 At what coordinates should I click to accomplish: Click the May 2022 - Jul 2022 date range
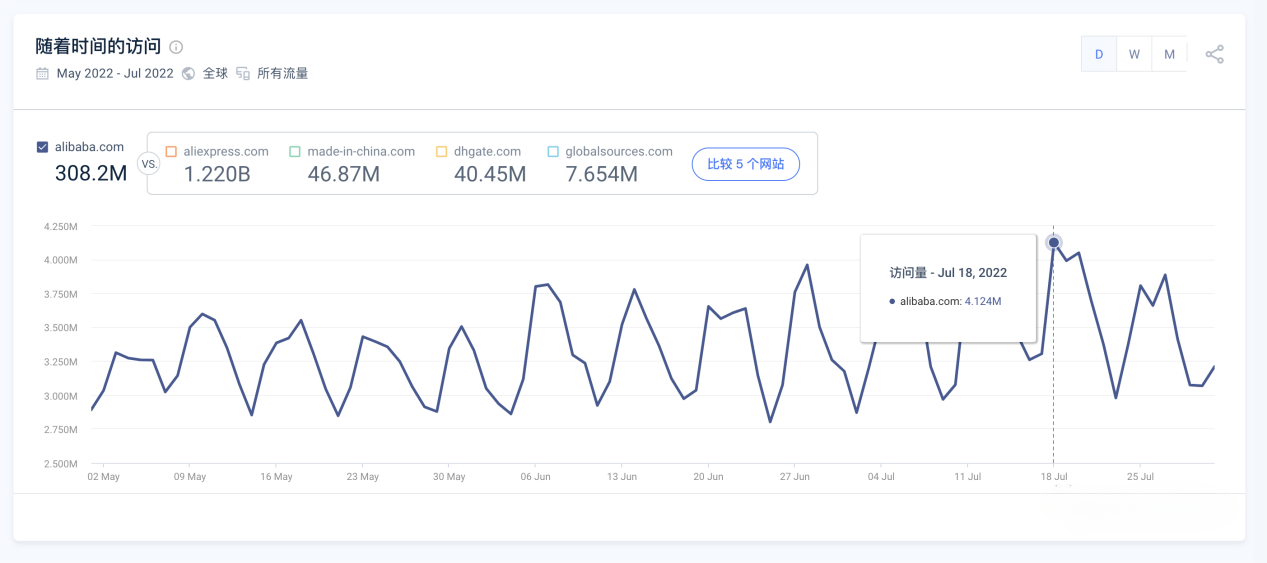tap(115, 73)
